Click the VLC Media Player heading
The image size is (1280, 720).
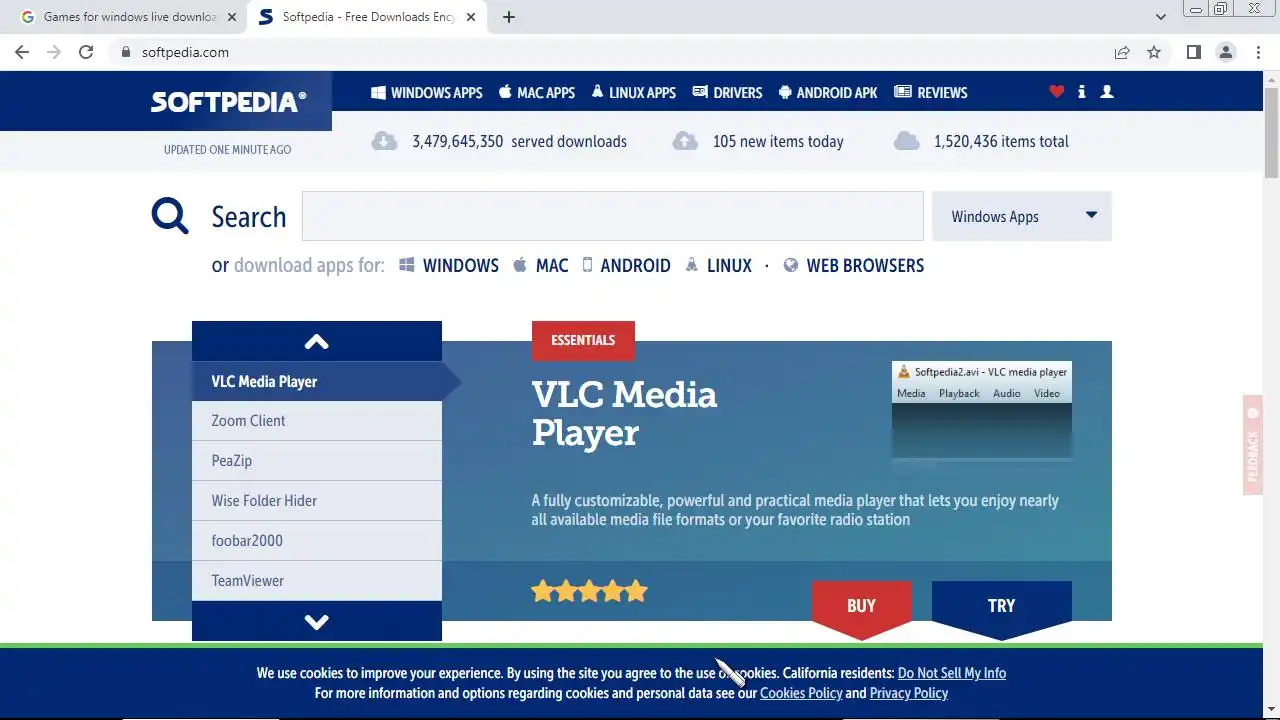624,413
